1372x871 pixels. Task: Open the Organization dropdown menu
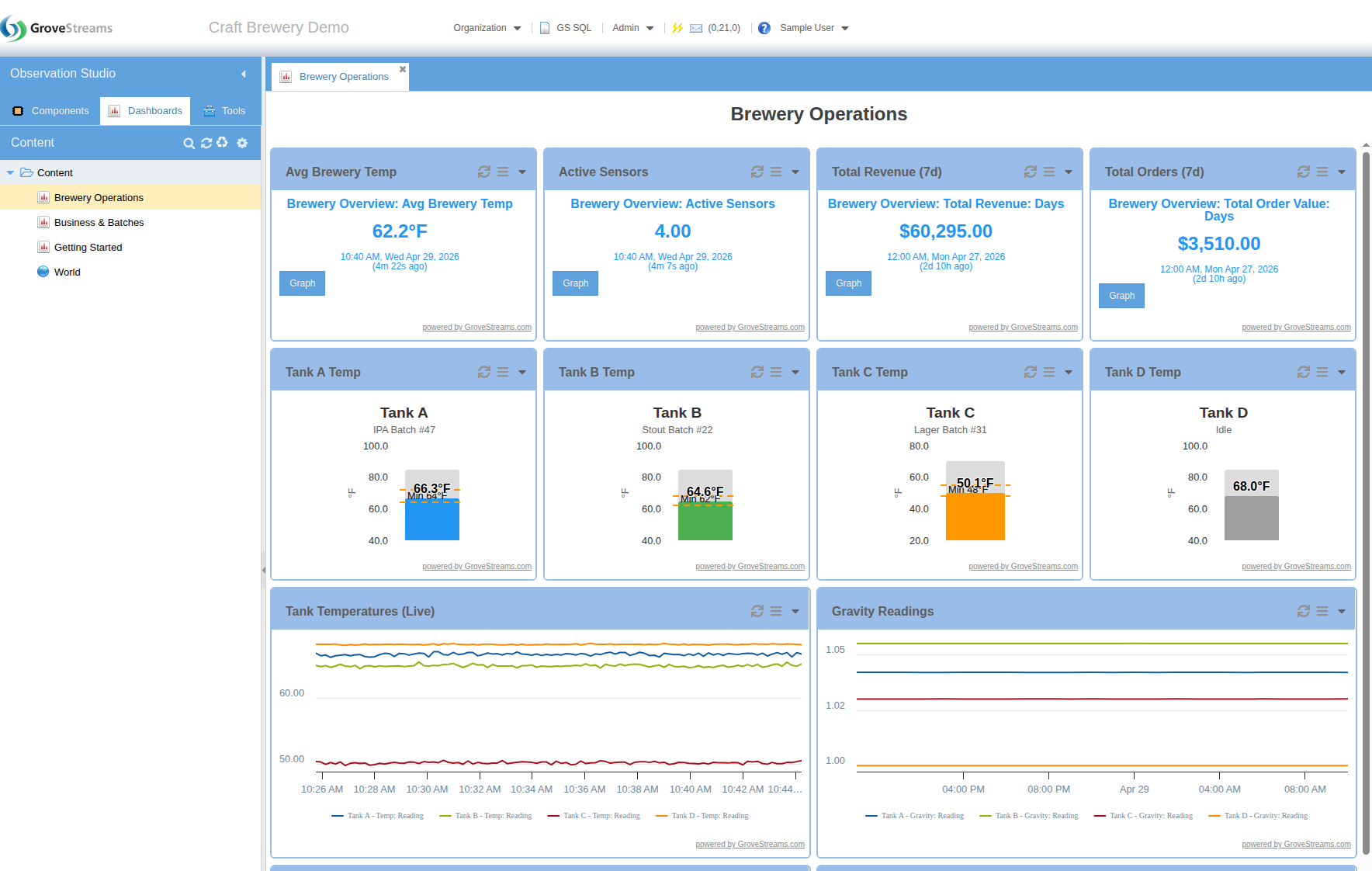pyautogui.click(x=487, y=28)
